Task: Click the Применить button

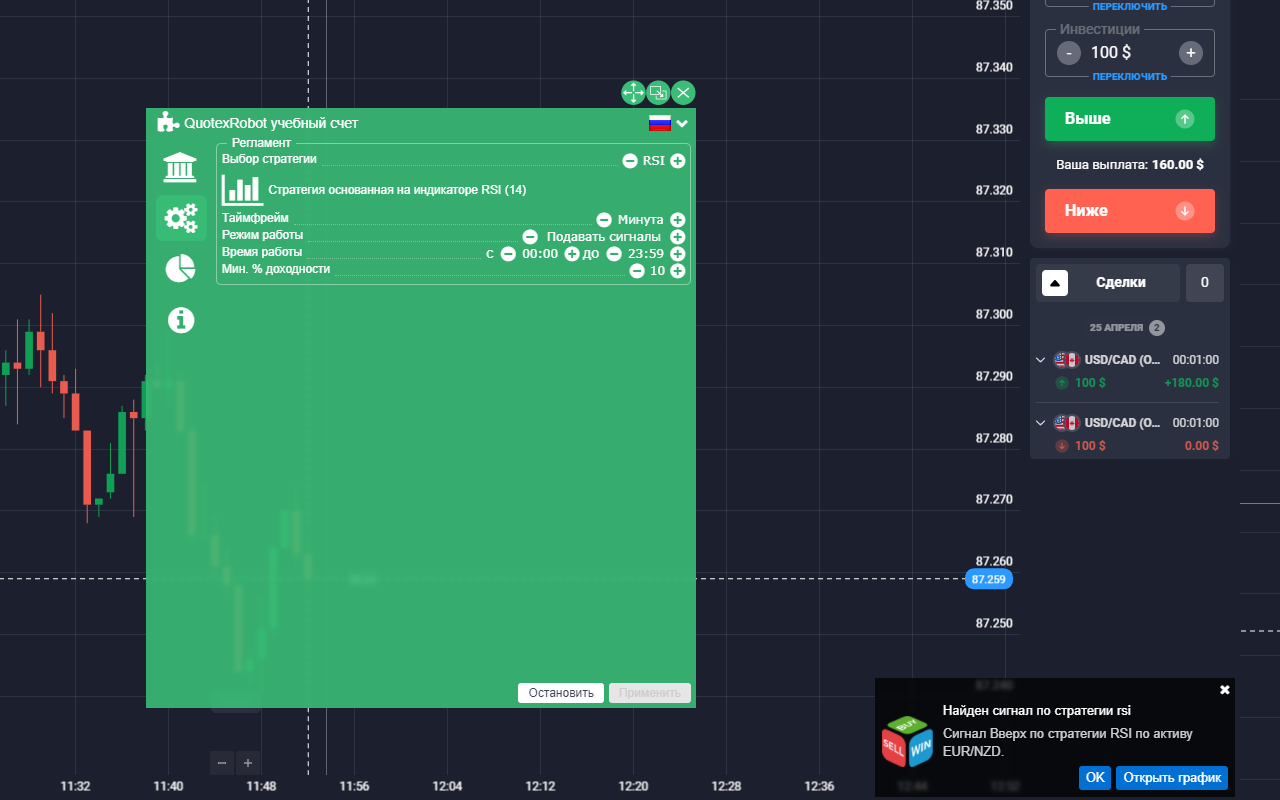Action: 650,693
